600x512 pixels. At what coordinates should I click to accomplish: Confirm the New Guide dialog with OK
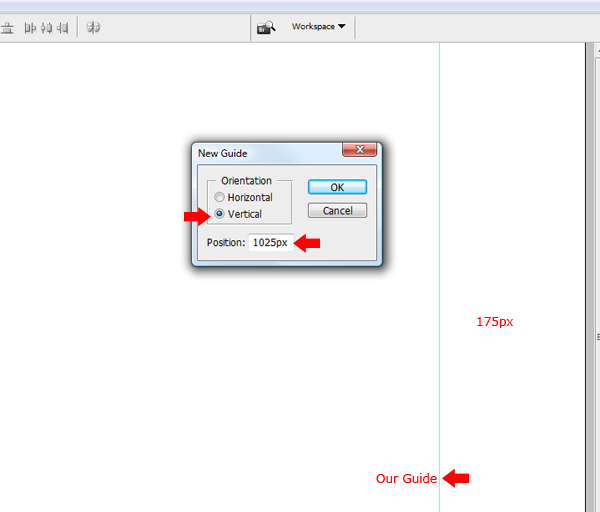click(337, 187)
